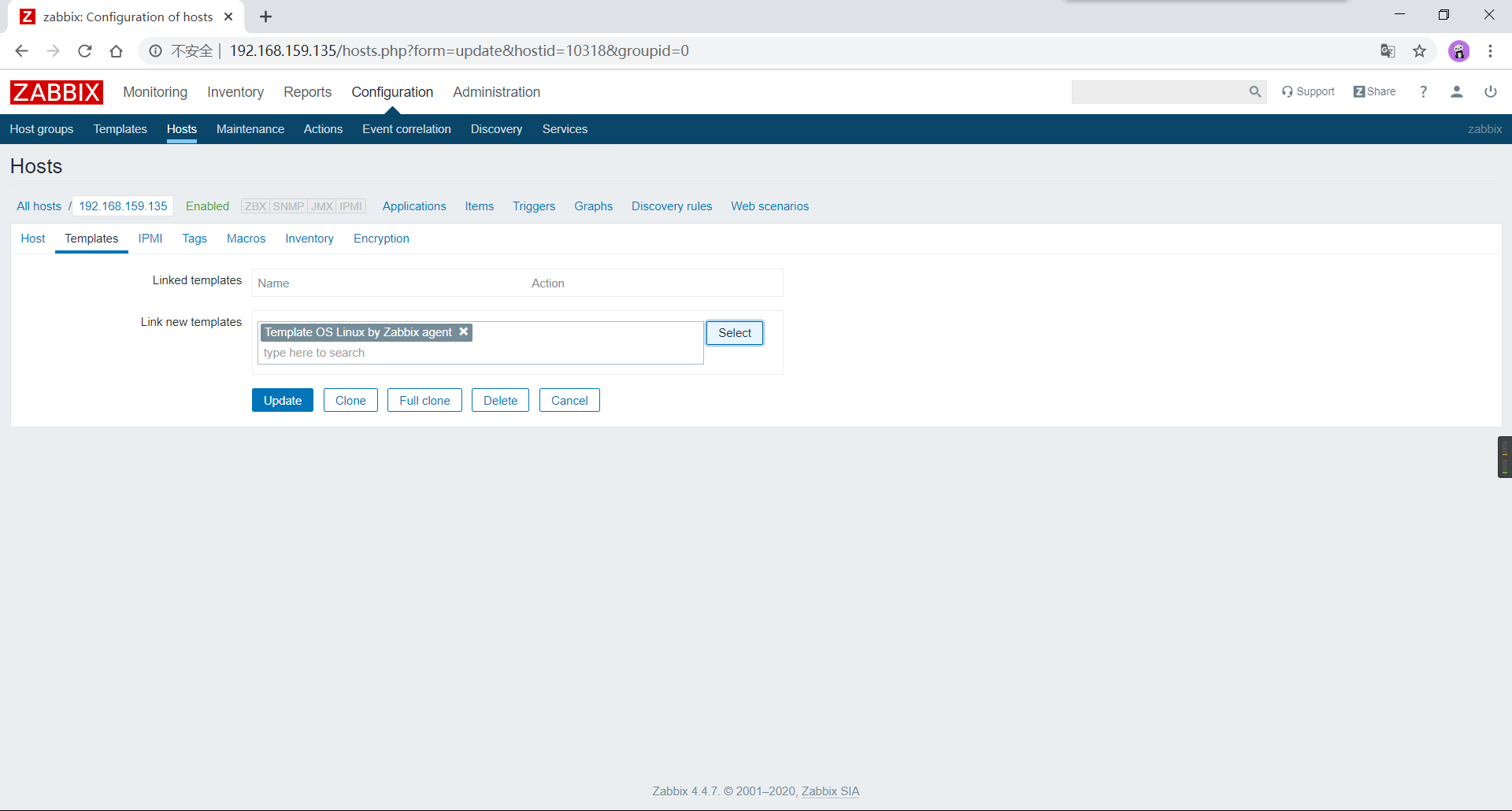Go to Hosts submenu
The width and height of the screenshot is (1512, 811).
[x=182, y=129]
